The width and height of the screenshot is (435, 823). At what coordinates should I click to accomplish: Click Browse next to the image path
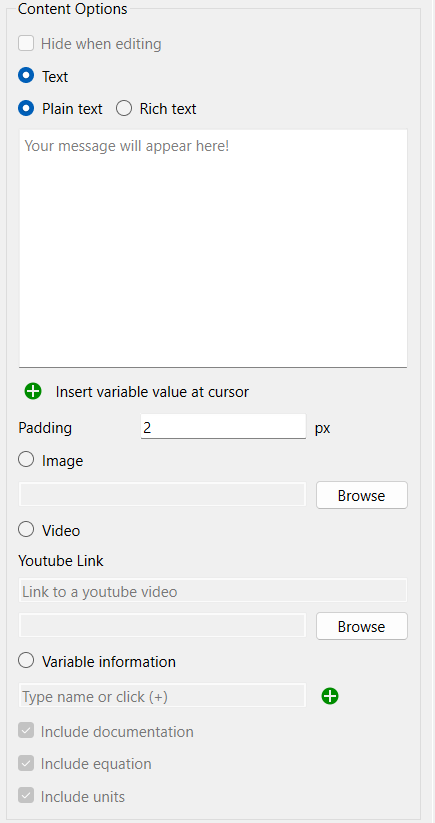click(x=362, y=495)
